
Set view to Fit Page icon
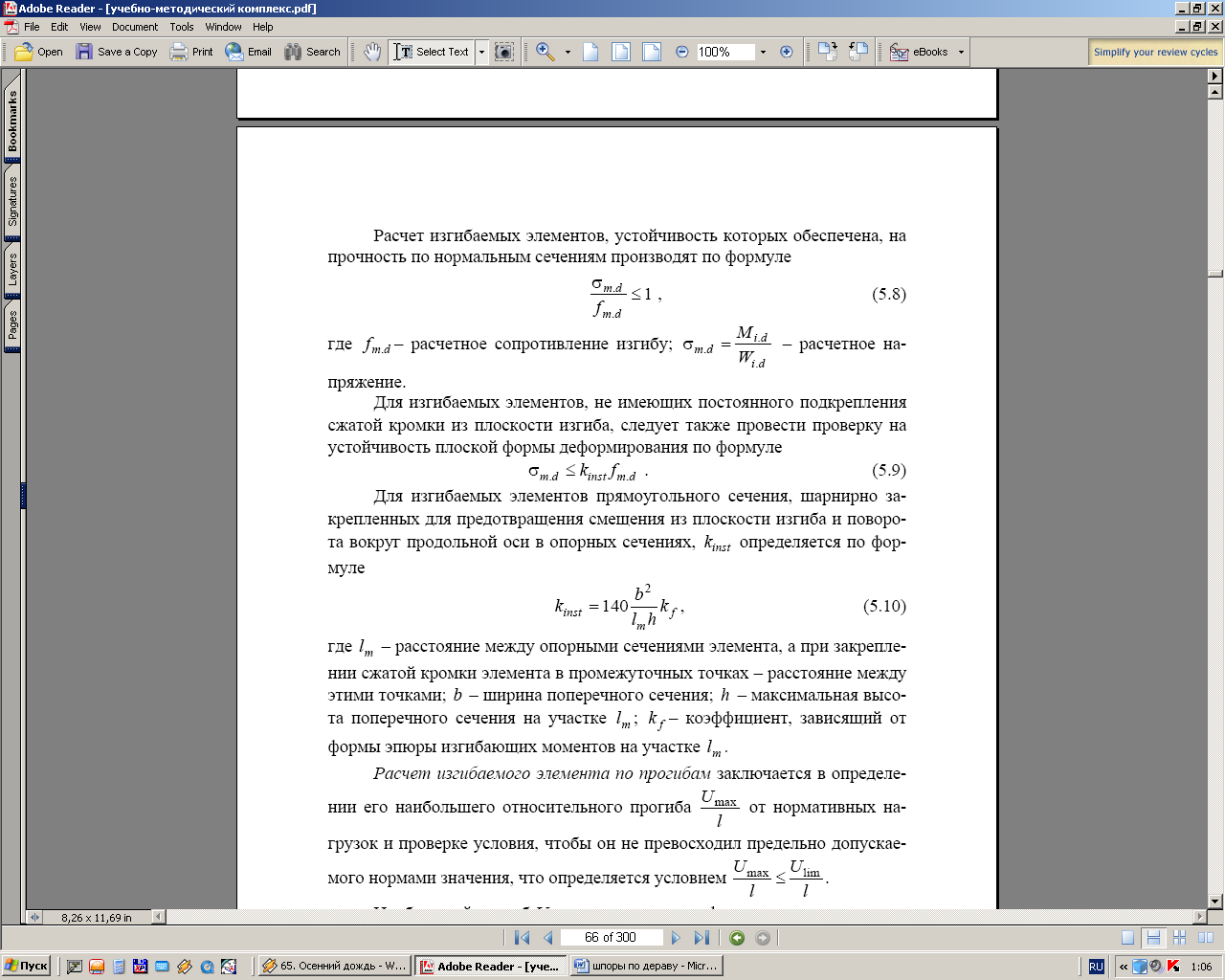[x=621, y=52]
